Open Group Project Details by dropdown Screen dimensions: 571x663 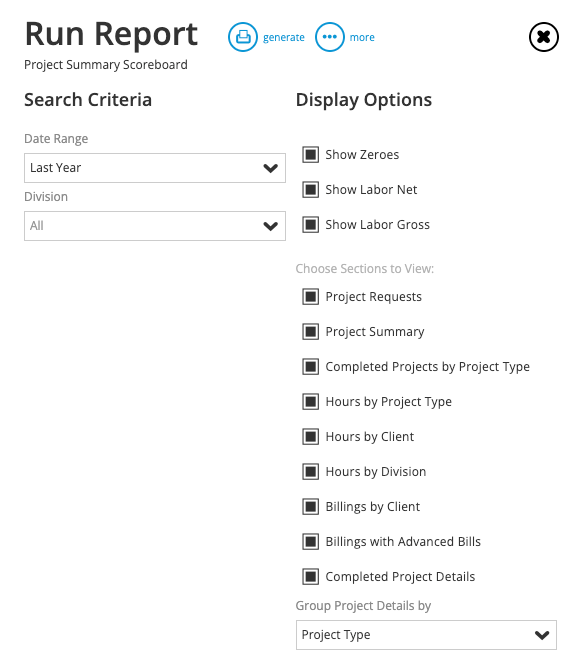426,635
